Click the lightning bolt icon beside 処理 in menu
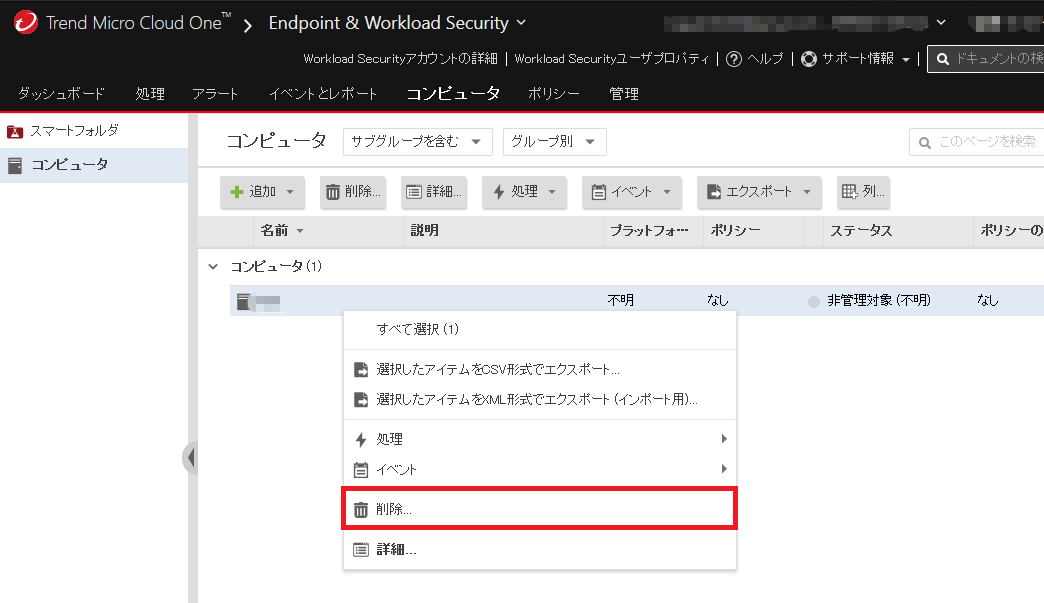The image size is (1044, 603). [361, 439]
